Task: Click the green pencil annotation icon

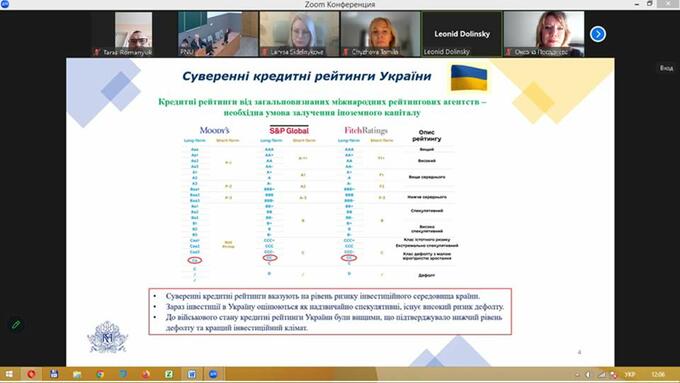Action: pyautogui.click(x=16, y=324)
